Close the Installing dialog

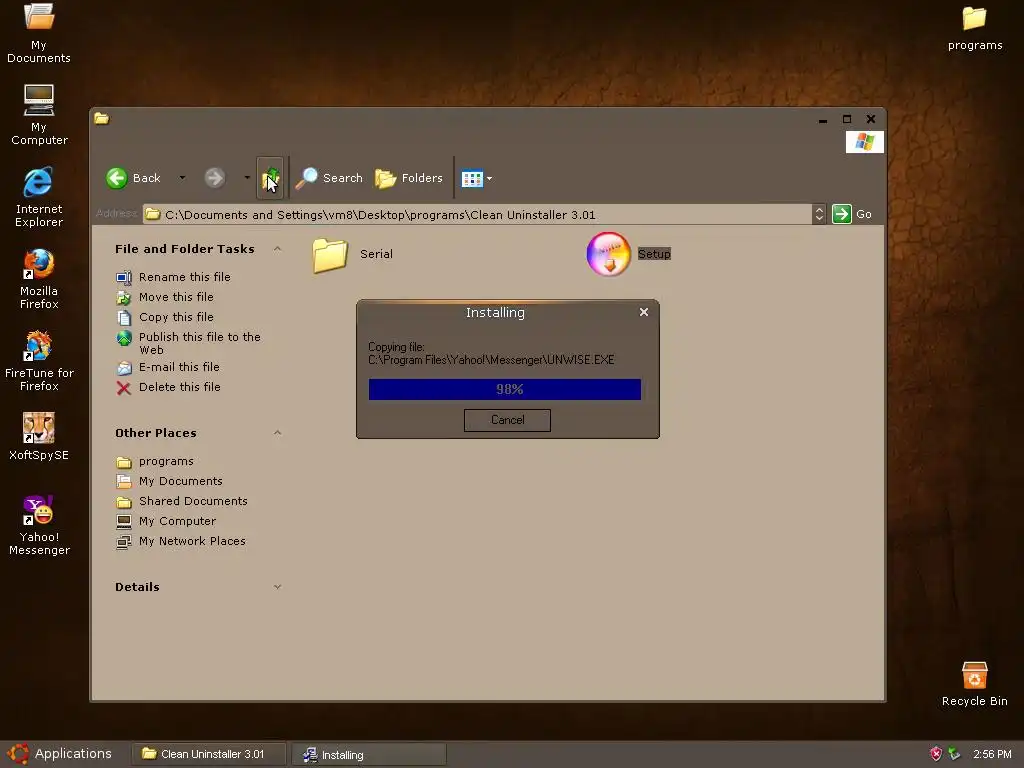point(644,312)
